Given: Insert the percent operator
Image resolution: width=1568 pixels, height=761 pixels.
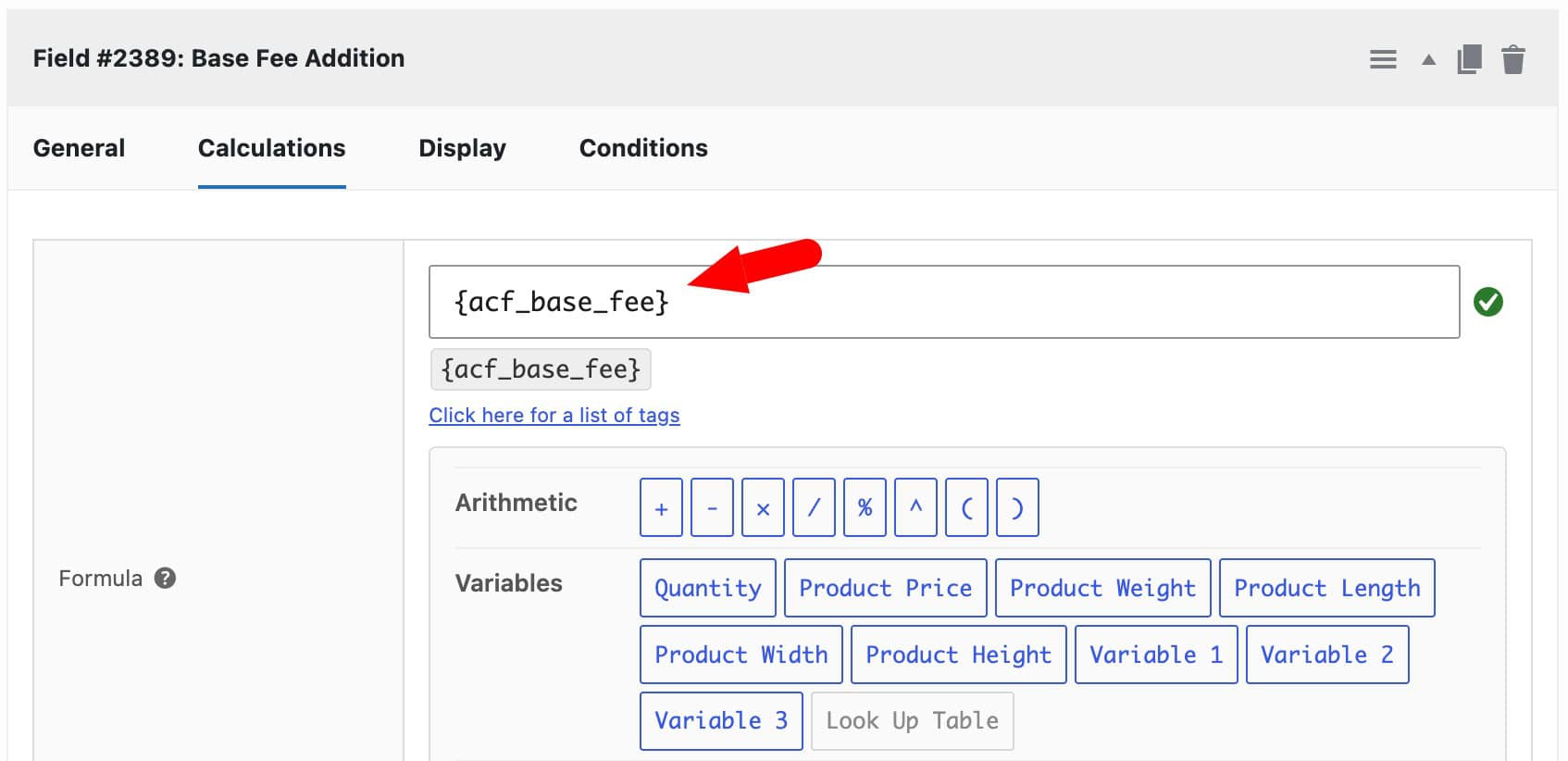Looking at the screenshot, I should click(x=865, y=507).
